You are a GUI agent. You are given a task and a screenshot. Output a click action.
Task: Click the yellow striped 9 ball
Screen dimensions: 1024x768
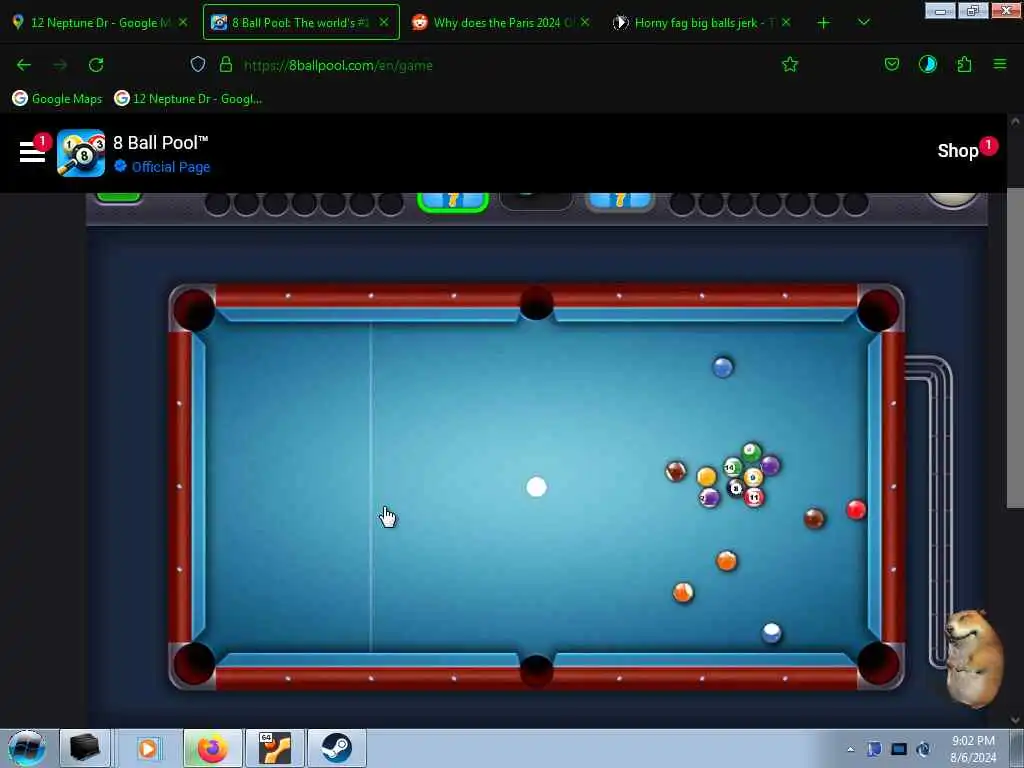753,477
